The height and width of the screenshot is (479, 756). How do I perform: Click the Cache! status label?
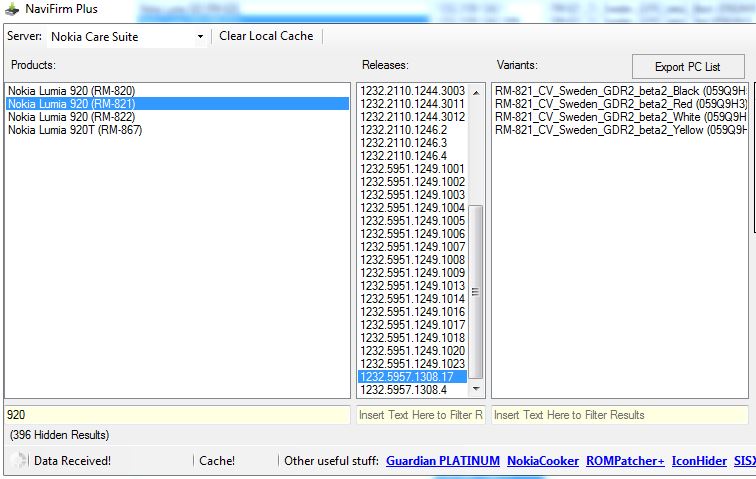(217, 461)
